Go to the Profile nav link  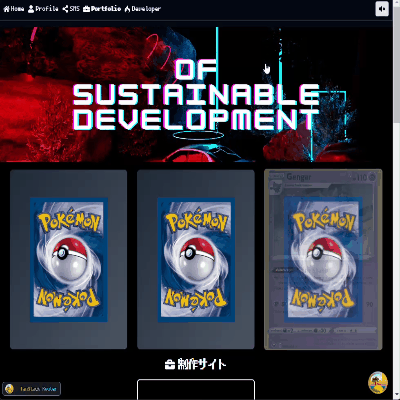(43, 9)
